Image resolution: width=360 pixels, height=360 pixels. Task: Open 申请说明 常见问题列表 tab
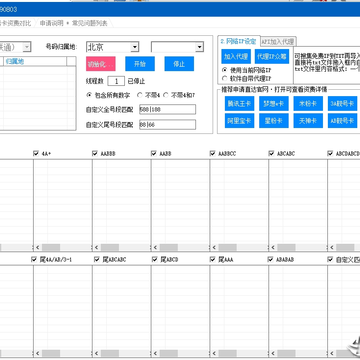click(73, 23)
